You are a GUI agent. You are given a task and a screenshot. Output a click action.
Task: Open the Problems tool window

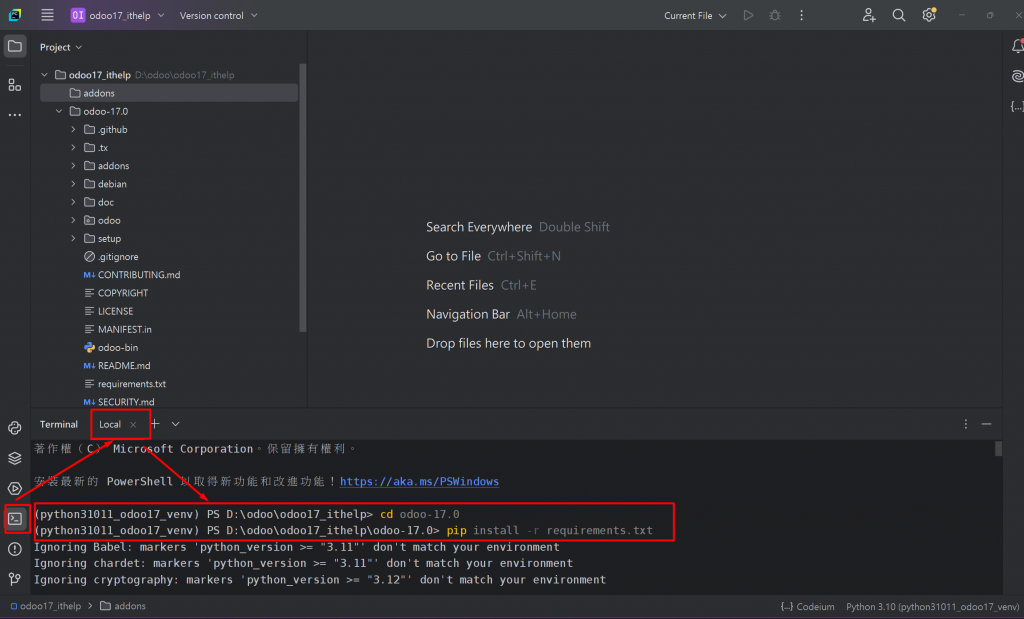coord(14,549)
